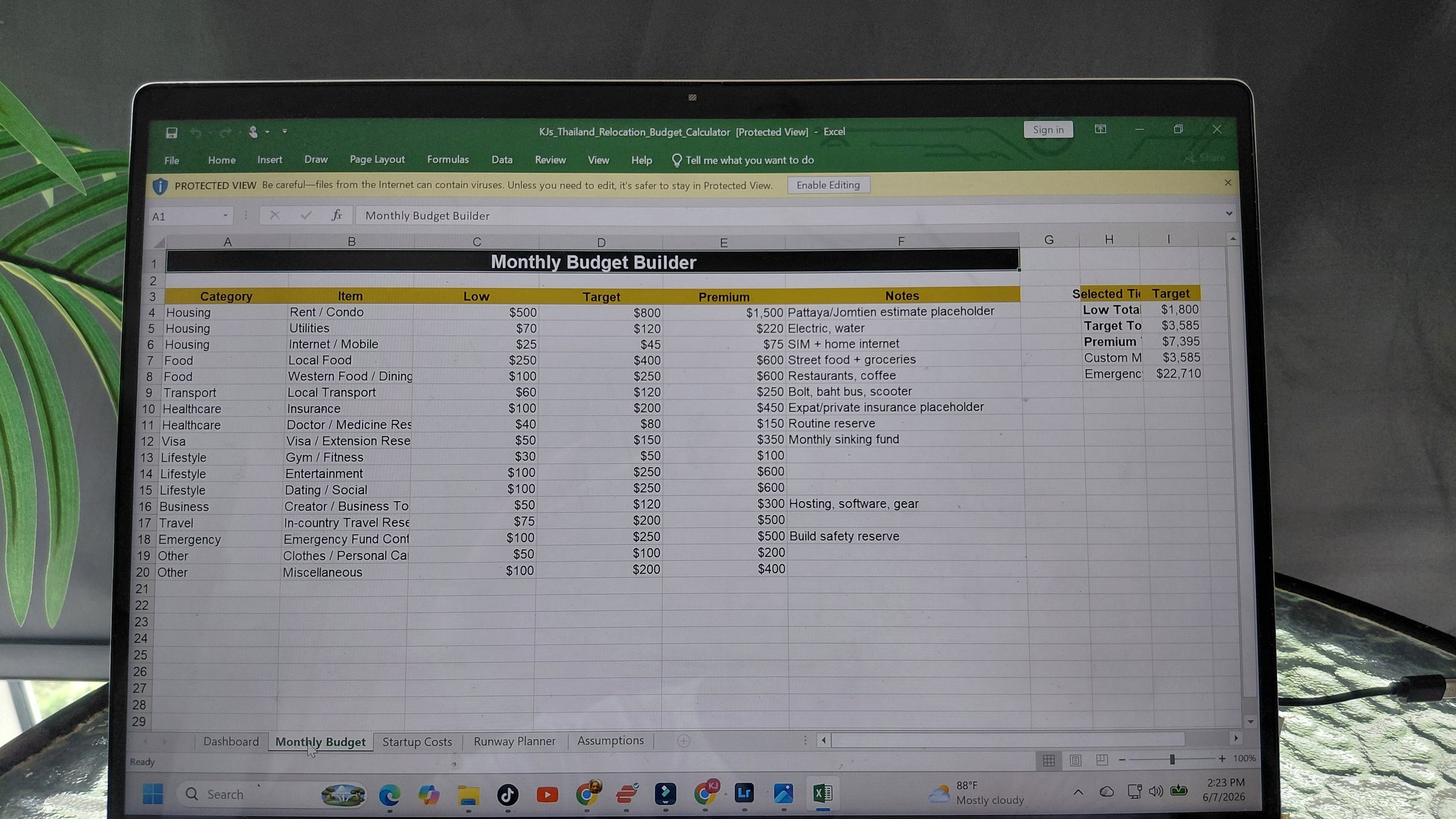Switch to Normal view icon
This screenshot has width=1456, height=819.
coord(1049,760)
